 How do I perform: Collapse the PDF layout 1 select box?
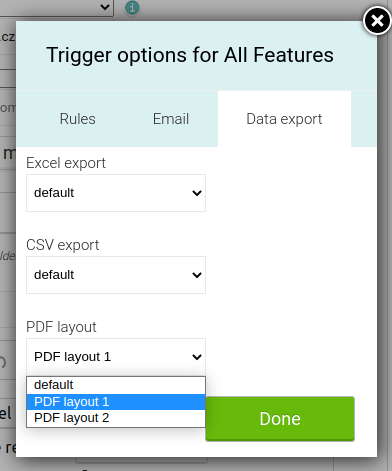(116, 357)
